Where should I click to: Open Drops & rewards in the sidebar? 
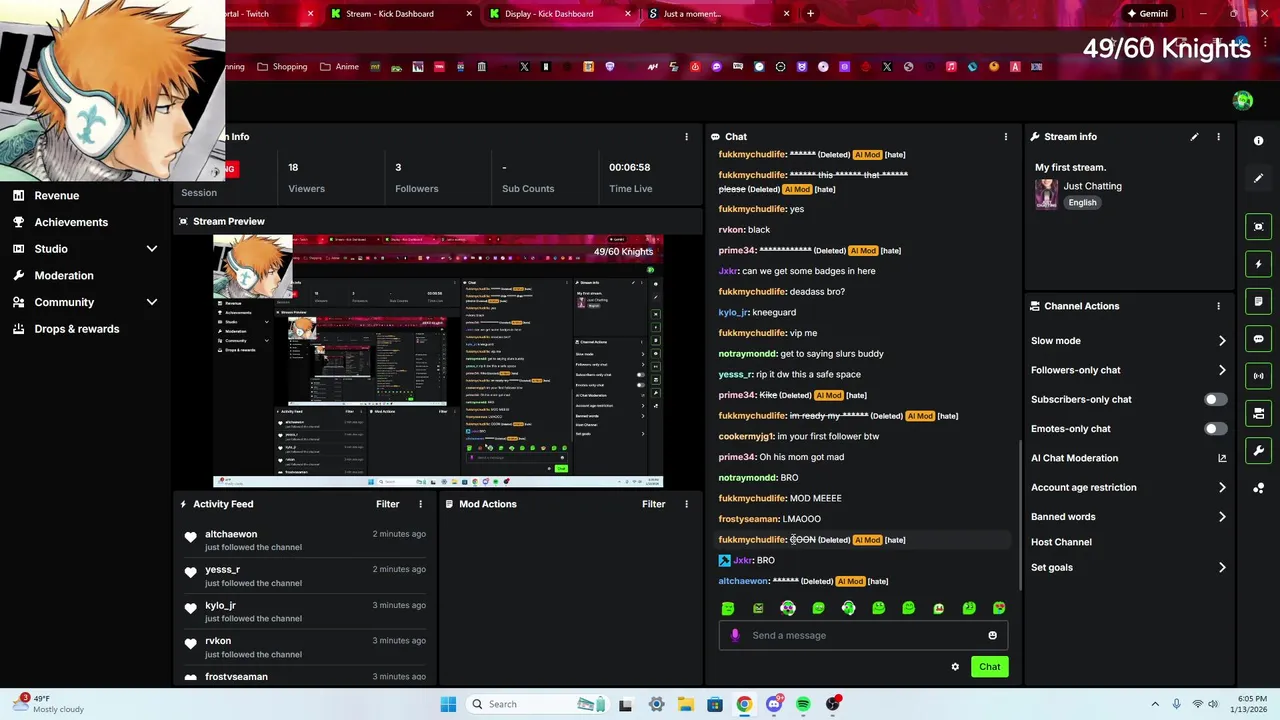(76, 329)
